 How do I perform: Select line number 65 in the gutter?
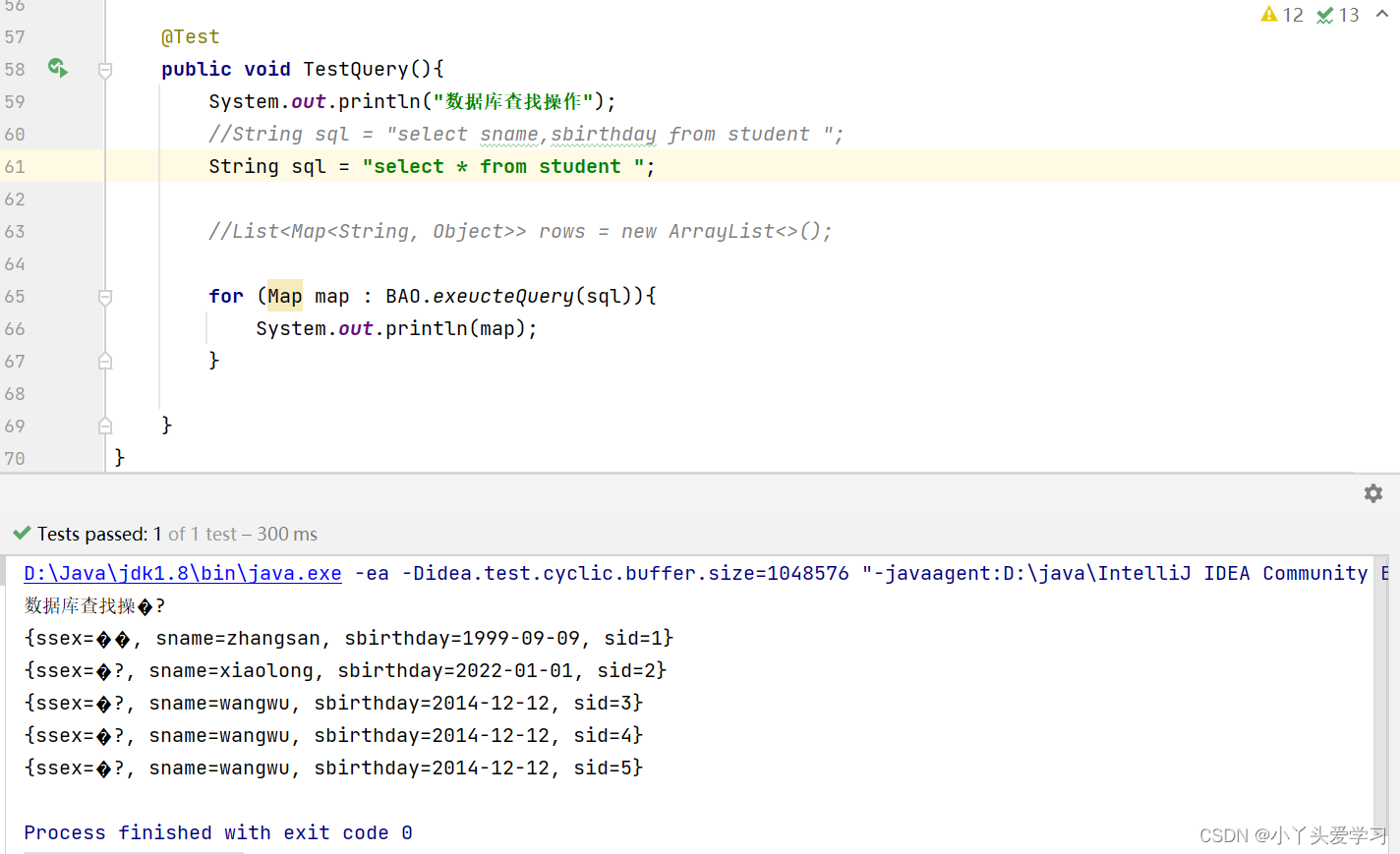point(15,296)
